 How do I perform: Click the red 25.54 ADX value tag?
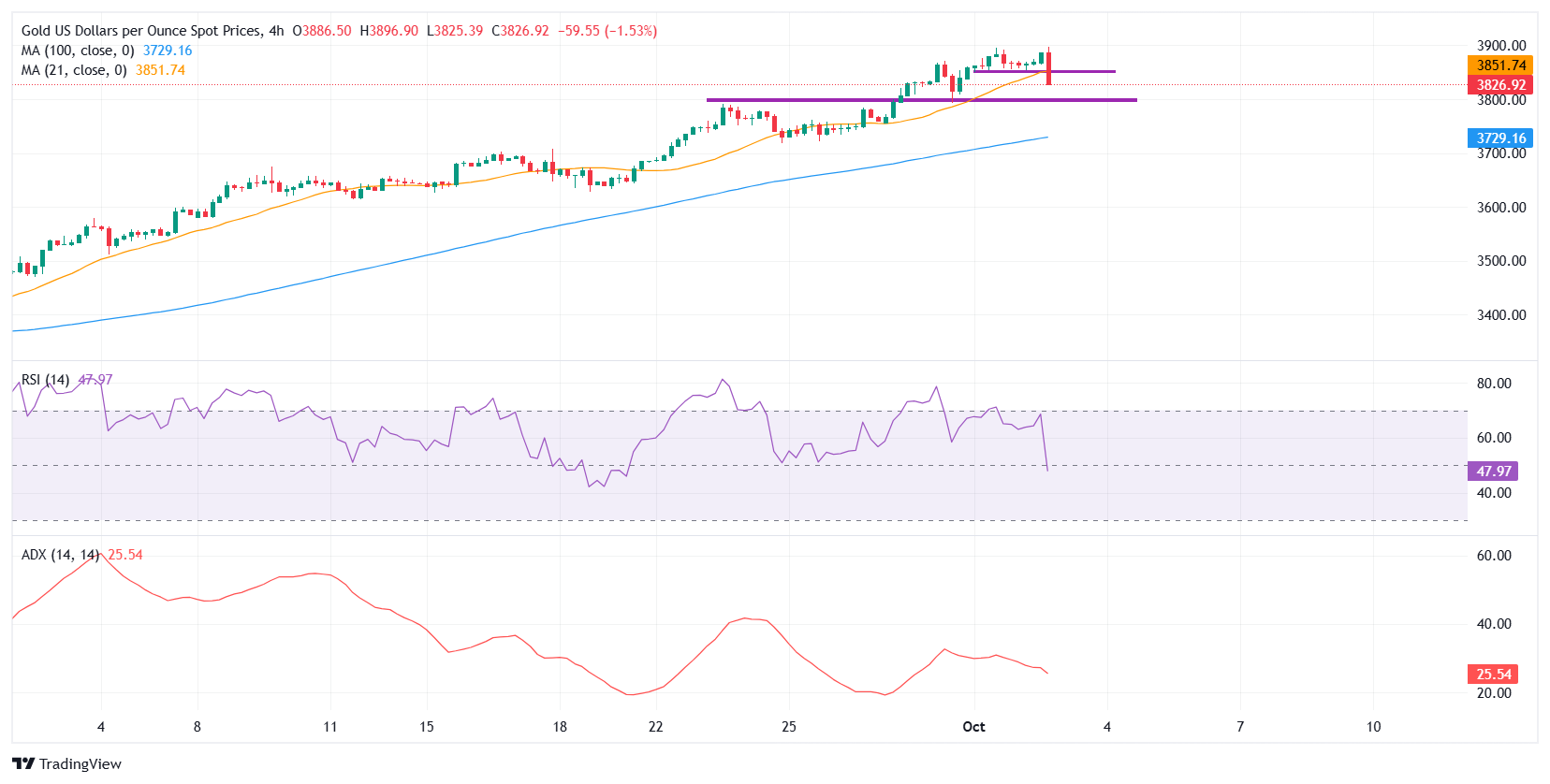pyautogui.click(x=1493, y=675)
